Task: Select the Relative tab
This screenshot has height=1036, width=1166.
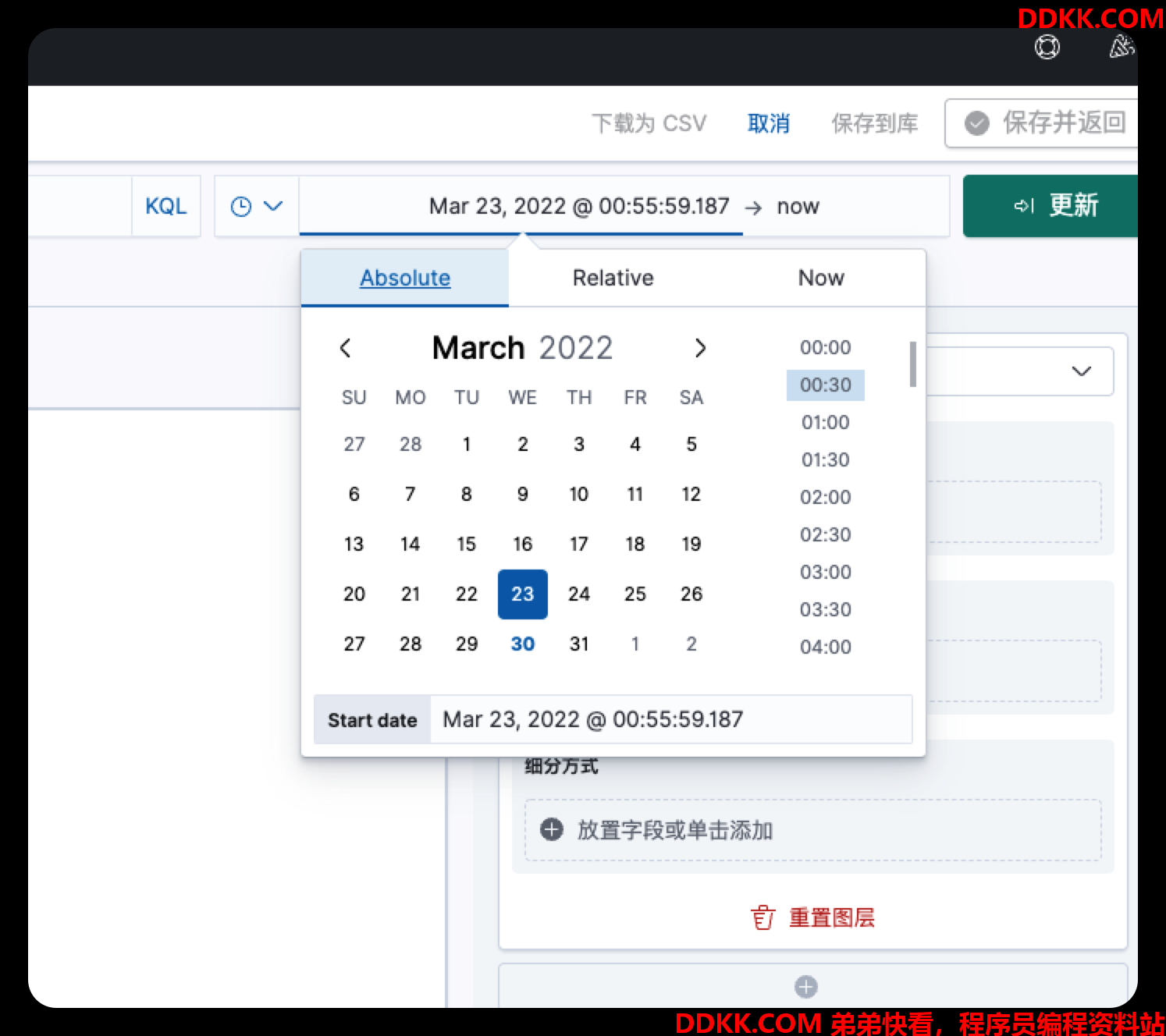Action: (x=613, y=278)
